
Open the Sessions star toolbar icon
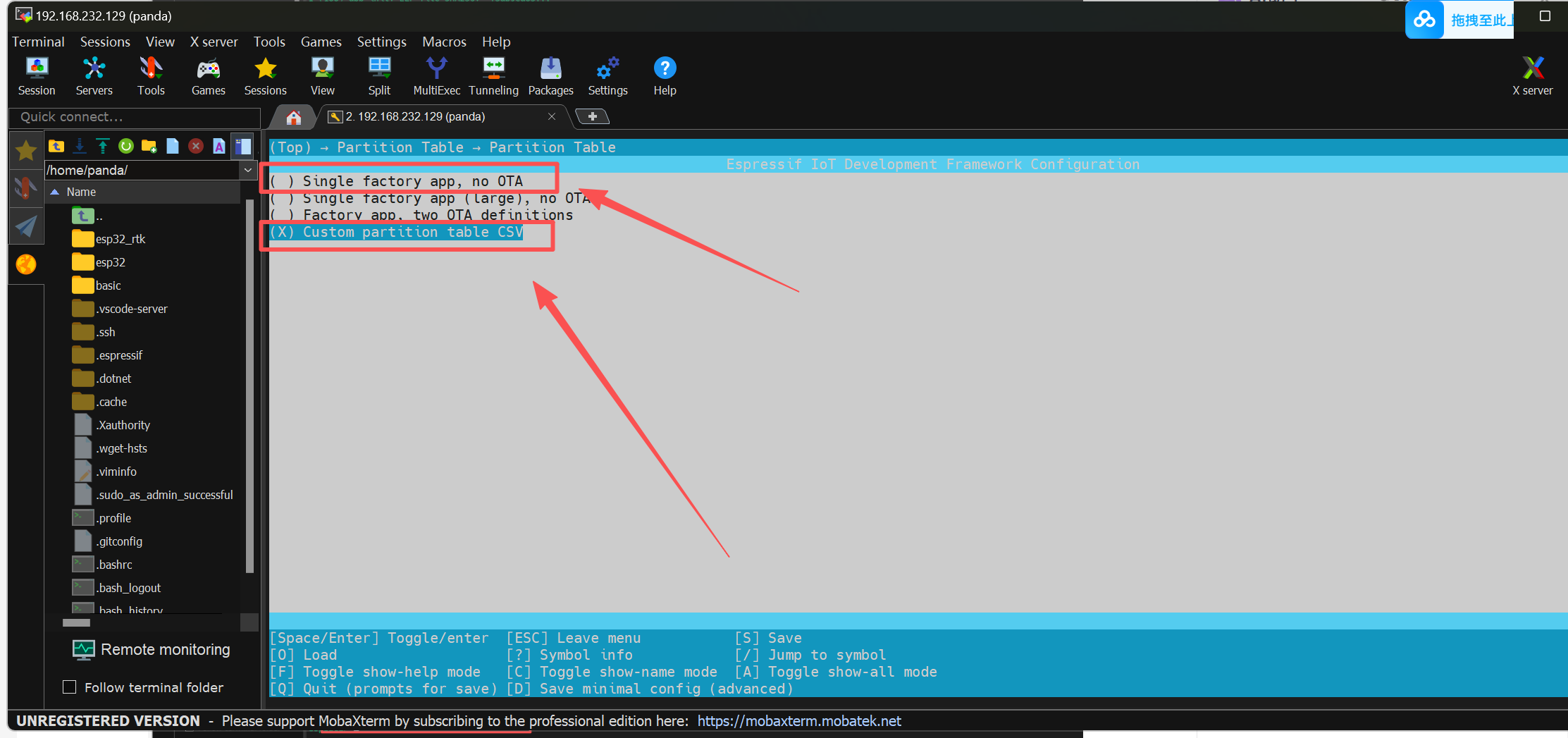(266, 76)
